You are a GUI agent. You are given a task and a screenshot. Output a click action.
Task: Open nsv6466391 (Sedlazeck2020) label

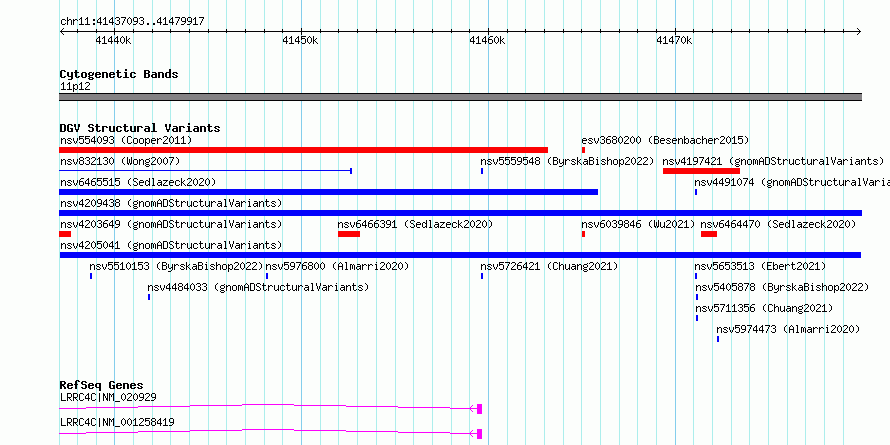415,224
